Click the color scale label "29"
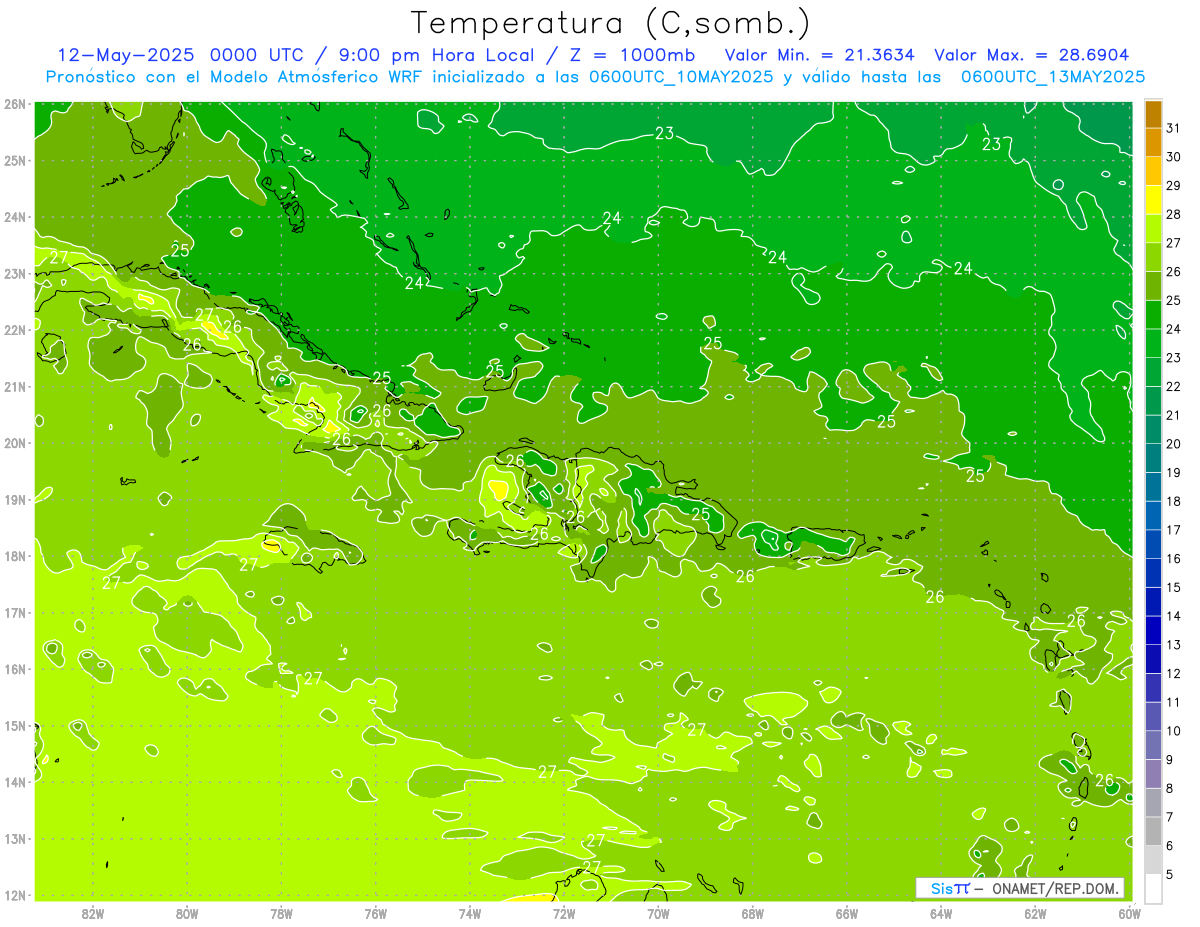 click(x=1174, y=185)
